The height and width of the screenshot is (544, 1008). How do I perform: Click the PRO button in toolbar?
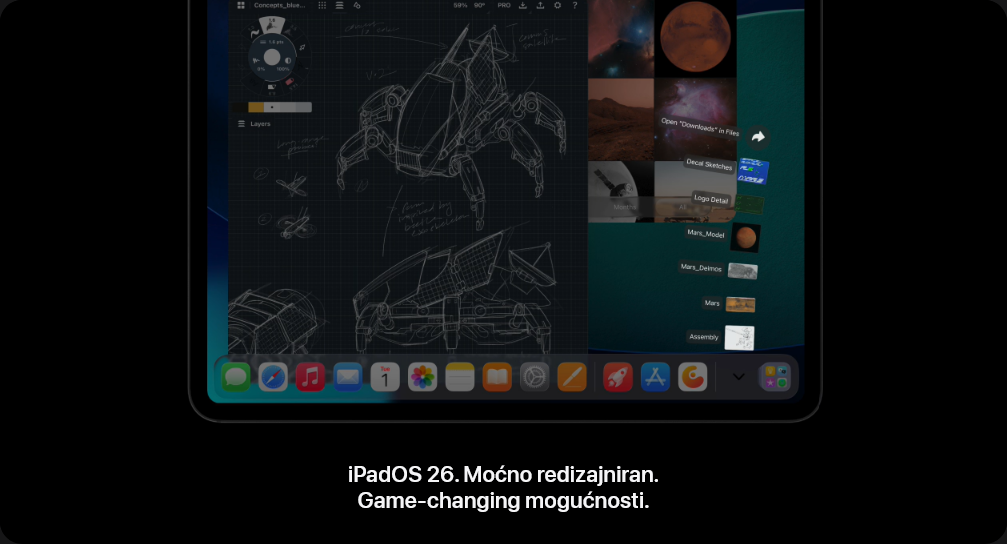[504, 5]
